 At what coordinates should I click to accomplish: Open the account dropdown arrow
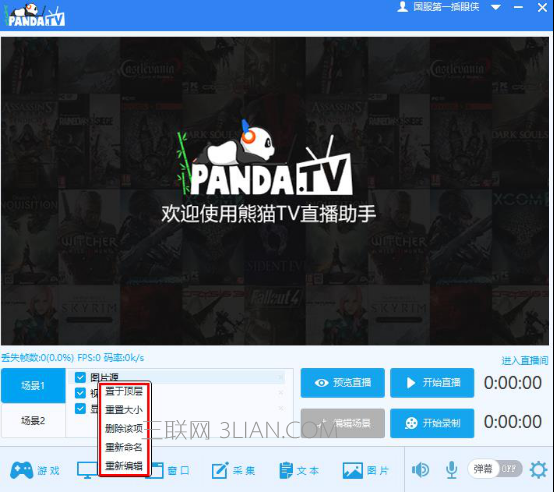(496, 7)
